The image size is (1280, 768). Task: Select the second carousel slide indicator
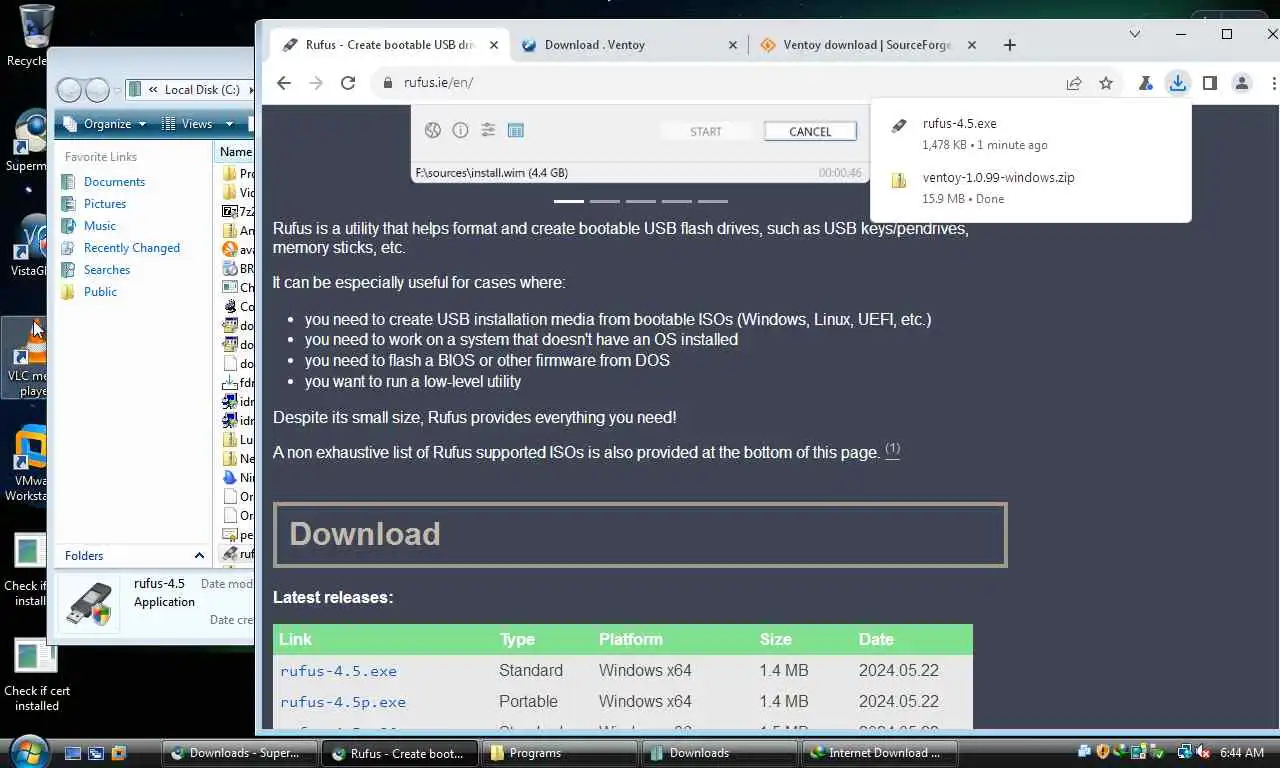click(605, 201)
